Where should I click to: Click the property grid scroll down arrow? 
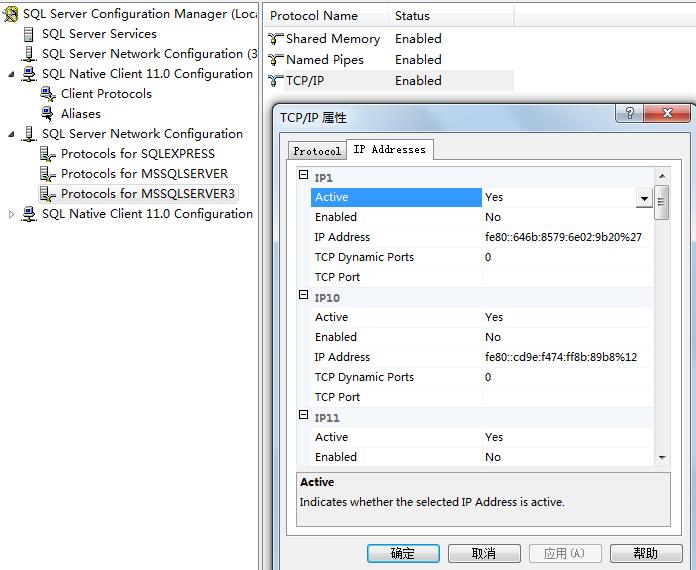click(x=662, y=457)
